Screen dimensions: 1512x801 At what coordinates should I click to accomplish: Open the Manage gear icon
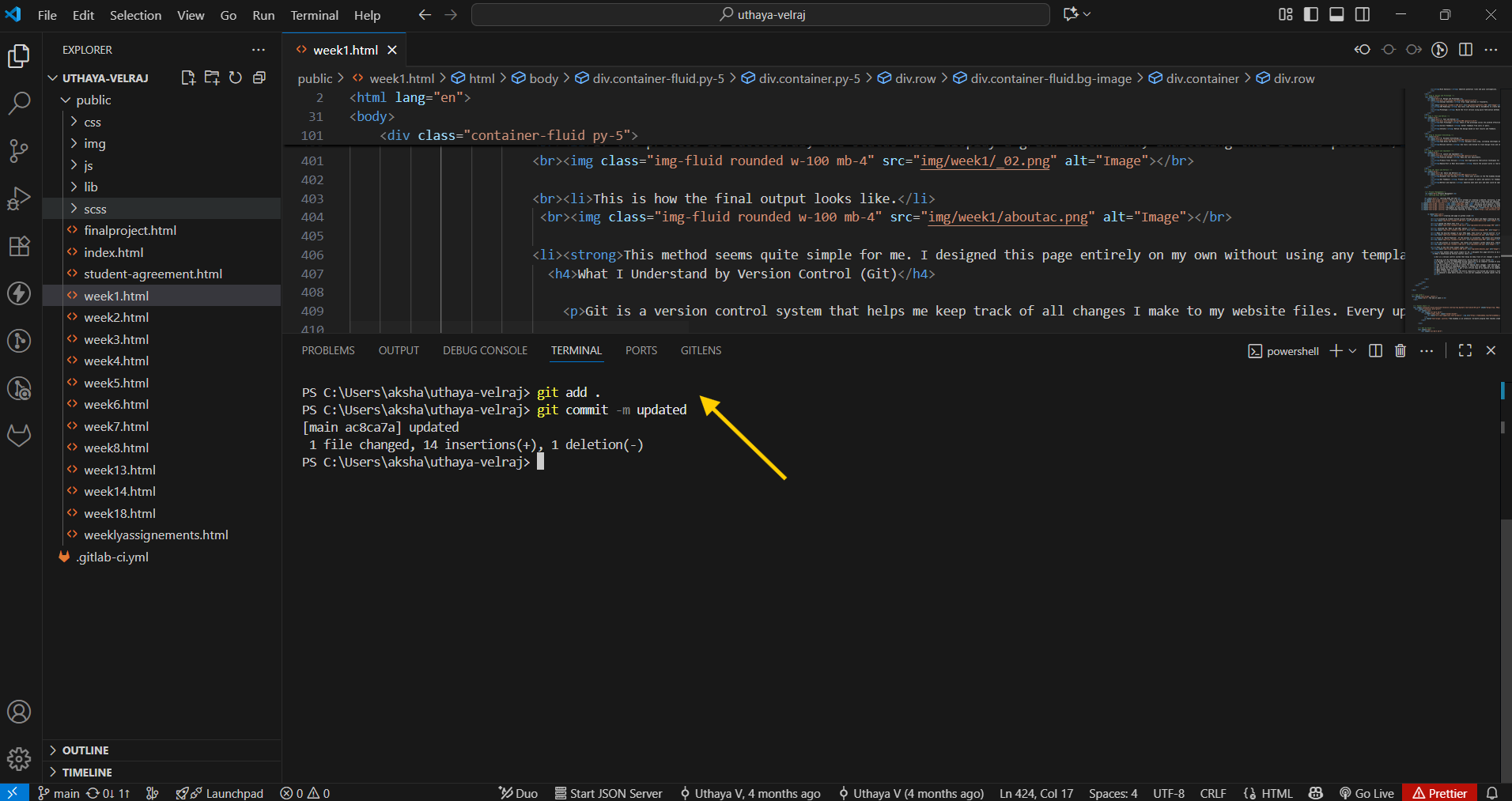pos(19,760)
